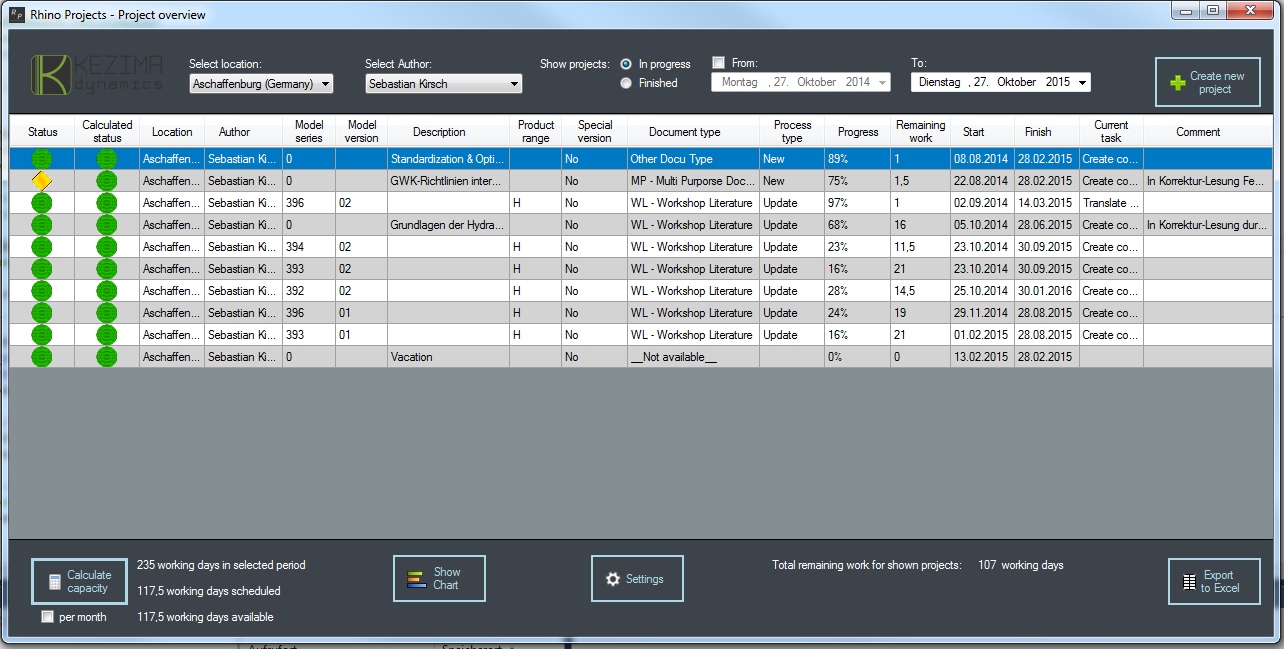Click the gear icon on Settings button
Viewport: 1284px width, 649px height.
tap(613, 579)
